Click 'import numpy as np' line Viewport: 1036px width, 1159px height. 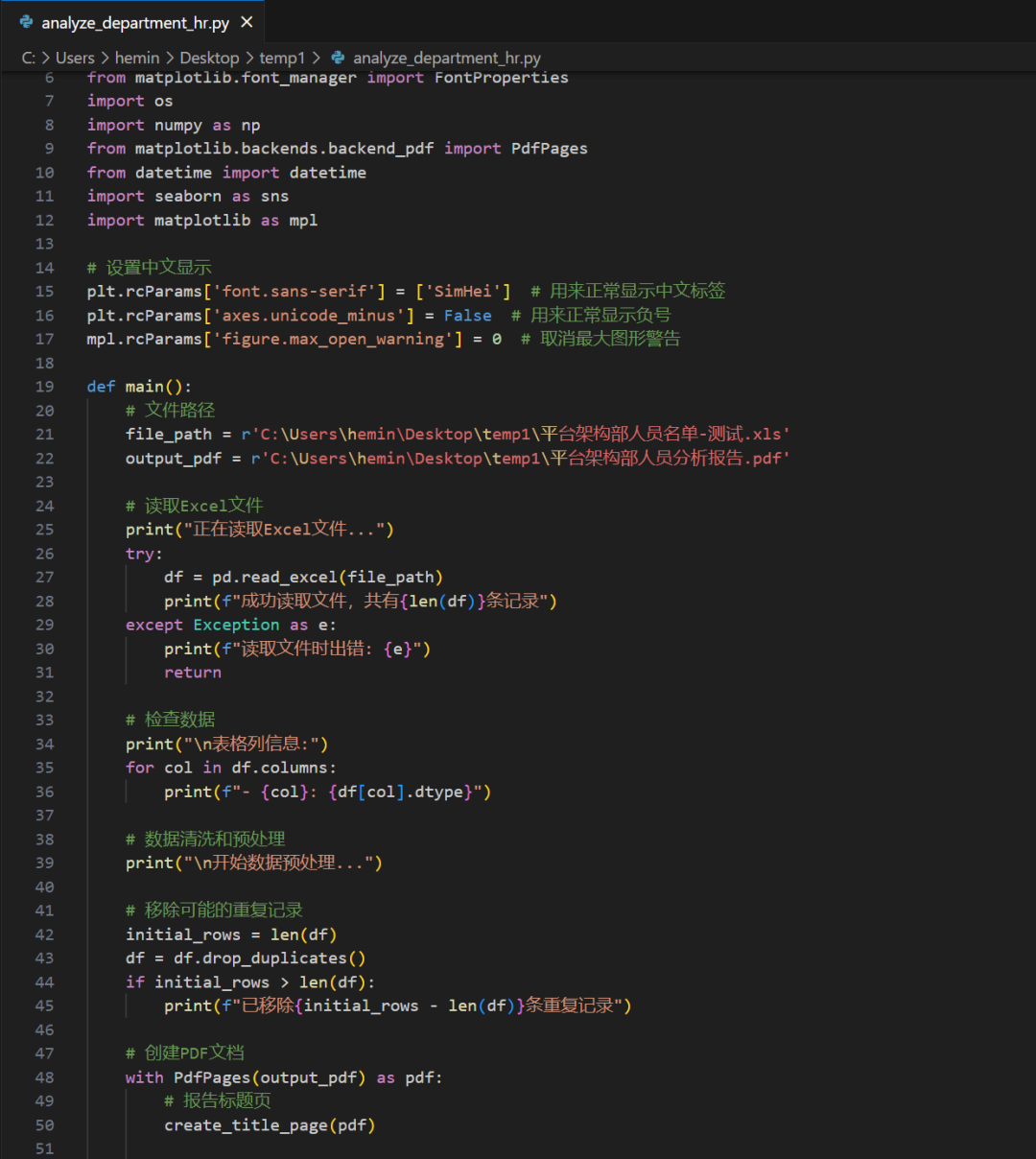click(x=174, y=125)
